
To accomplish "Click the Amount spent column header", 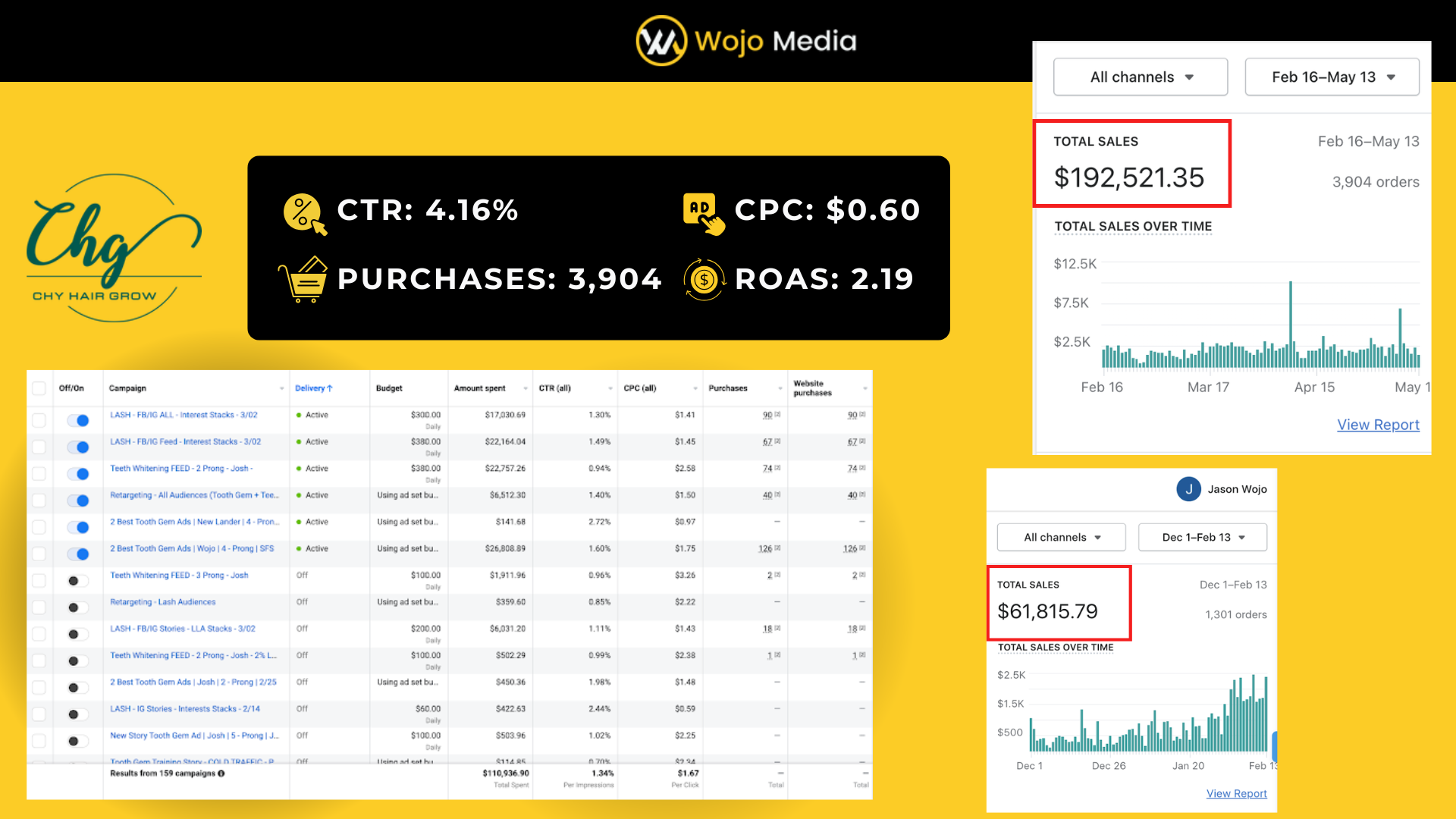I will click(480, 388).
